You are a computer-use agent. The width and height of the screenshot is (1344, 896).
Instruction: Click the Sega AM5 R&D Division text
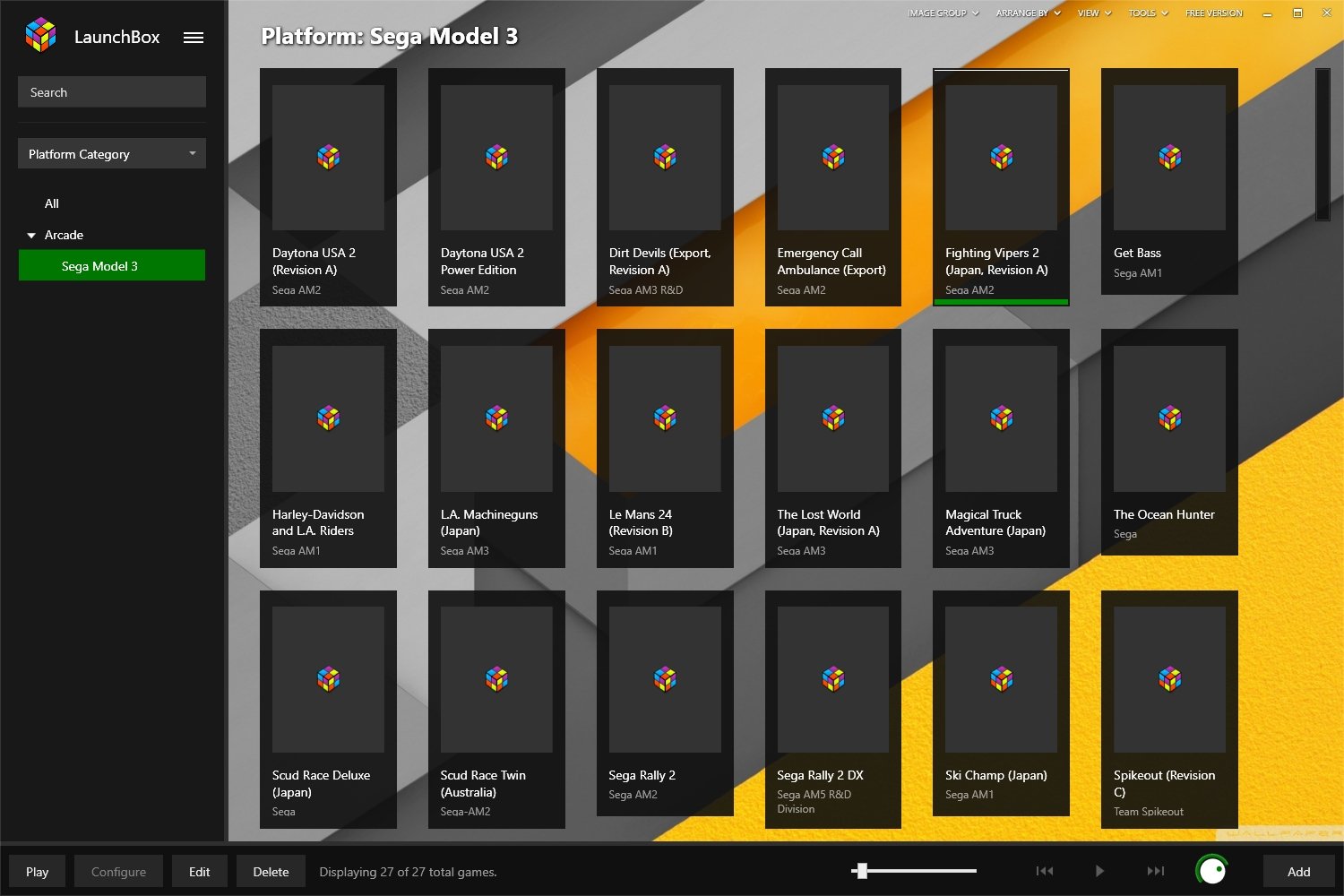point(814,801)
